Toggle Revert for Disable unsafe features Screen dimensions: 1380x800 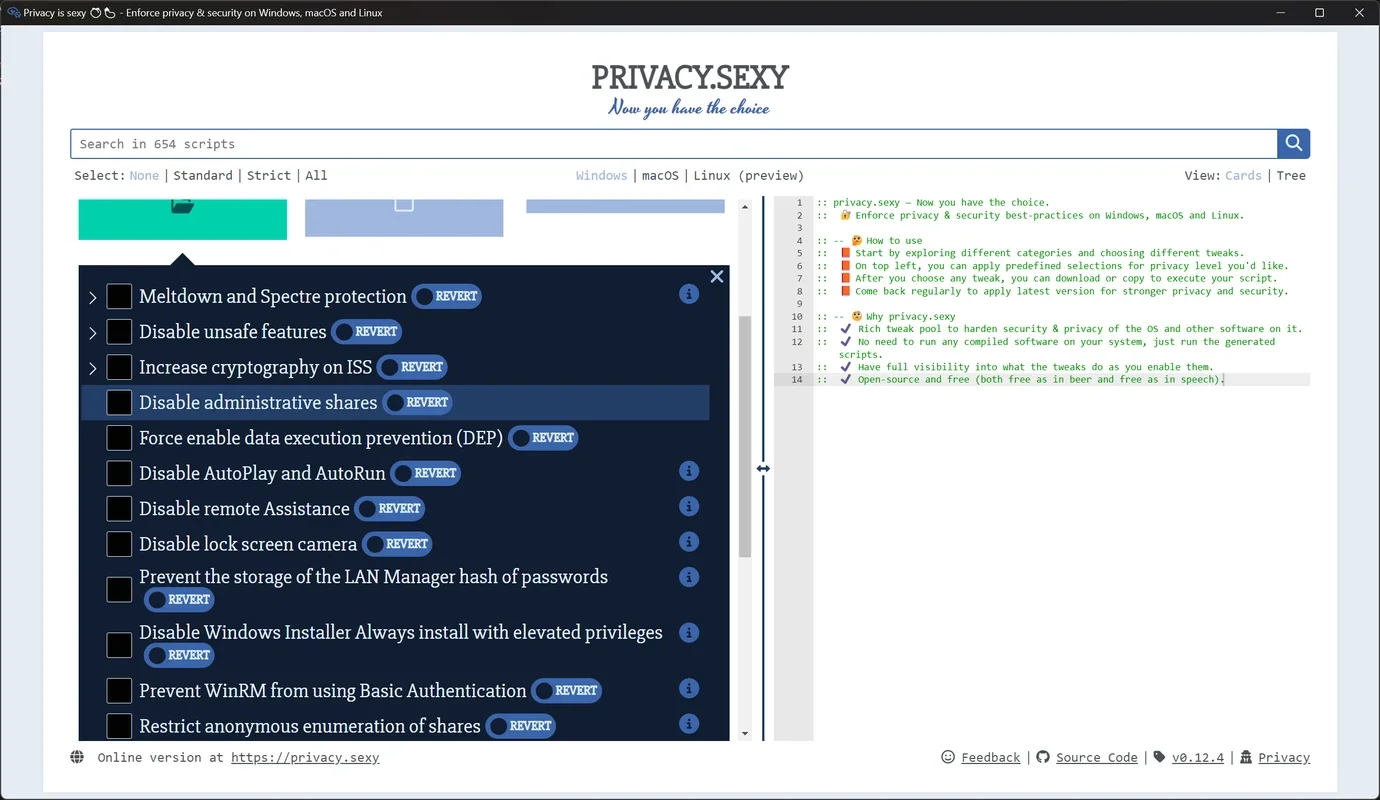pos(367,331)
